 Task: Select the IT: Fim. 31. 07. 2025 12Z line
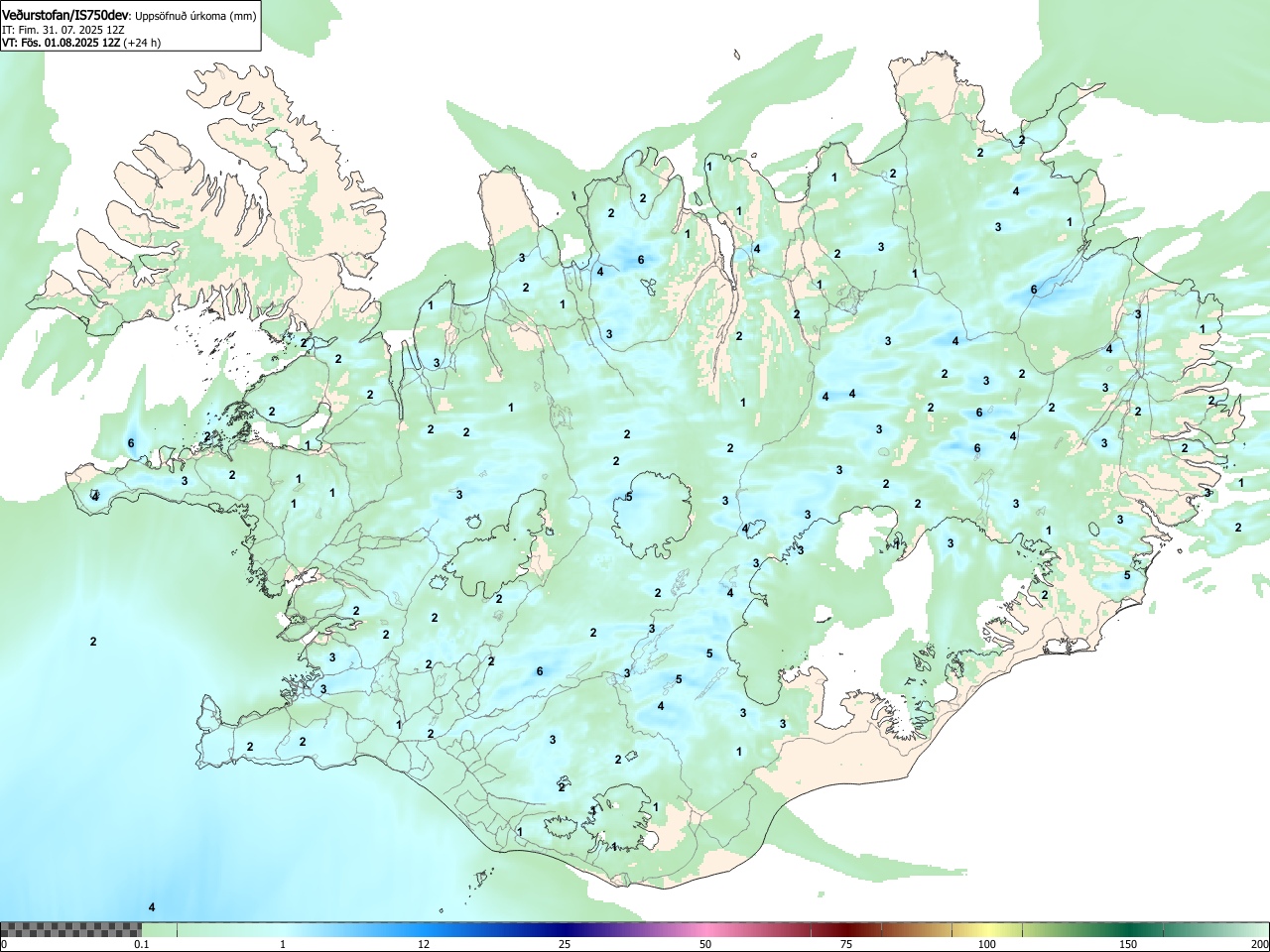pyautogui.click(x=63, y=30)
